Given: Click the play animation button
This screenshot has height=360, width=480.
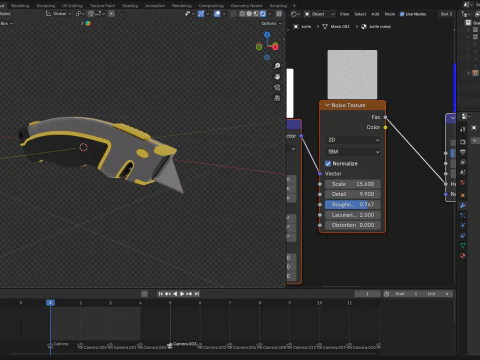Looking at the screenshot, I should [x=182, y=294].
